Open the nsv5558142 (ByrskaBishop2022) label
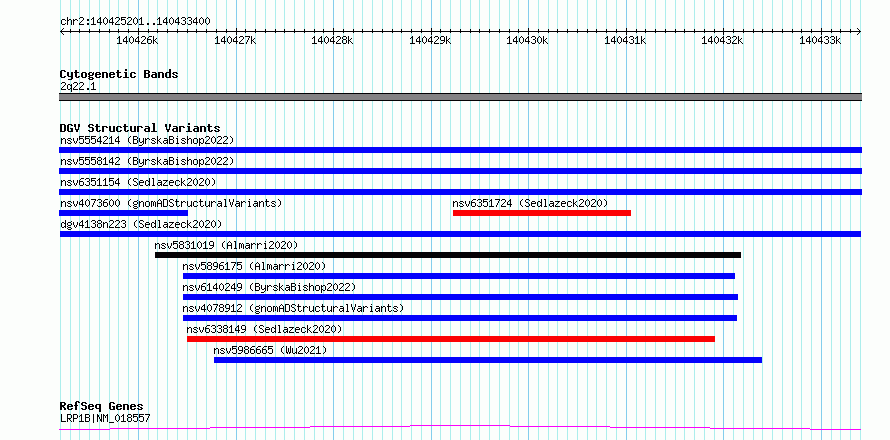Viewport: 890px width, 440px height. pos(147,161)
